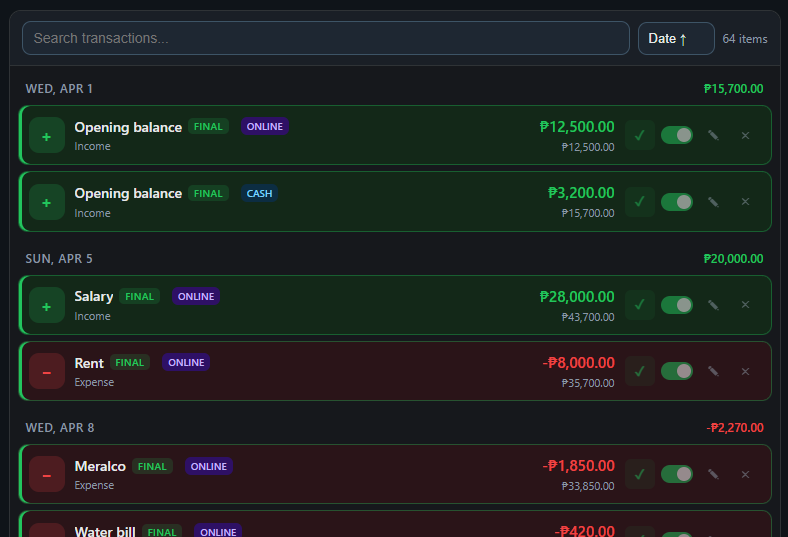This screenshot has width=788, height=537.
Task: Mark ₱12,500.00 Opening balance as checked
Action: pyautogui.click(x=640, y=135)
